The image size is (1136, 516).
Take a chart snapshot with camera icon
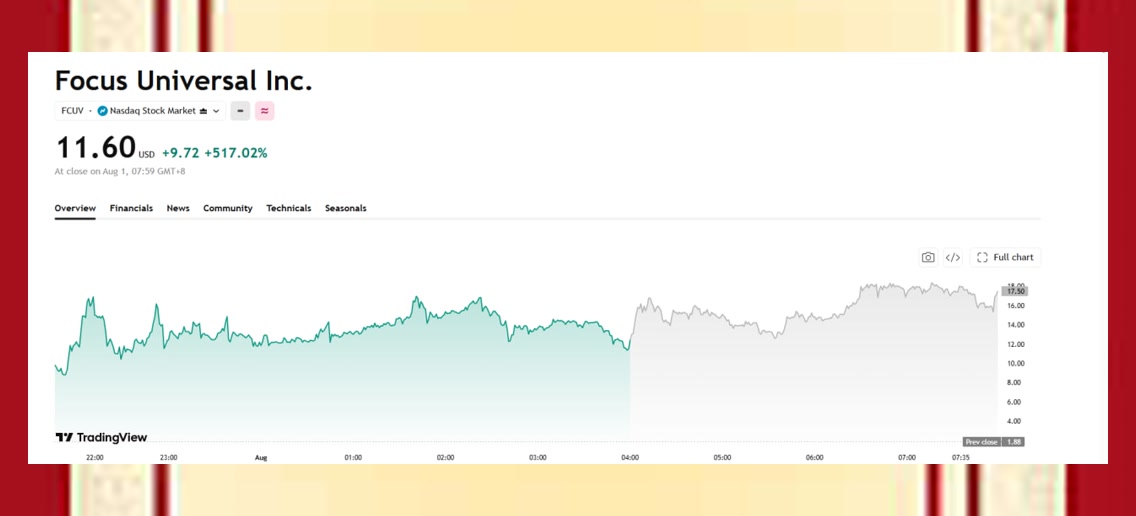click(927, 257)
